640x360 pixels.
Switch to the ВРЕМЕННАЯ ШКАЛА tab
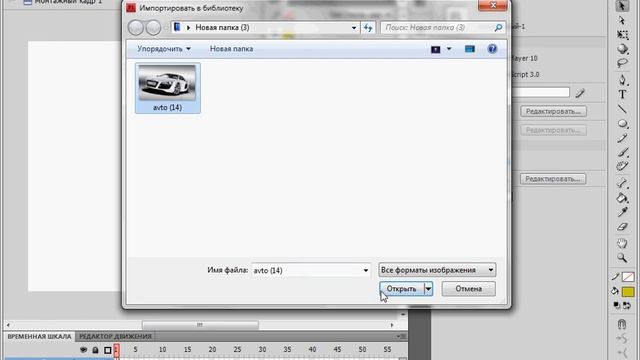tap(39, 336)
